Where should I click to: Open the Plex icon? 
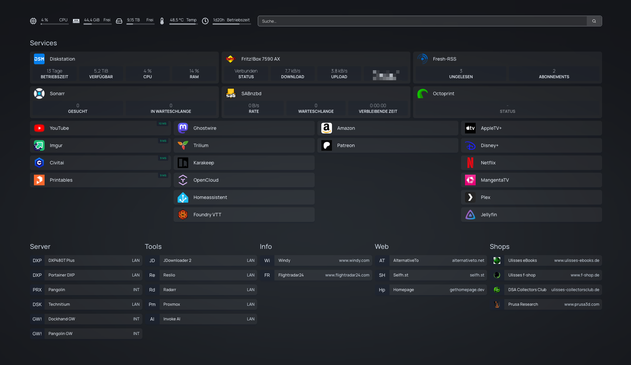(x=470, y=197)
